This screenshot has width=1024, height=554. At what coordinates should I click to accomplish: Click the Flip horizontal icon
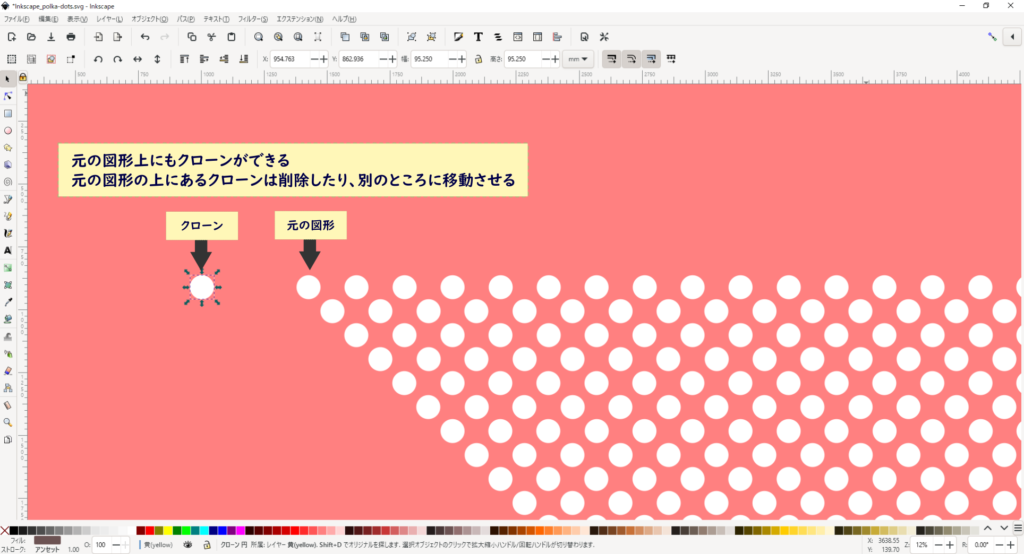pyautogui.click(x=137, y=59)
